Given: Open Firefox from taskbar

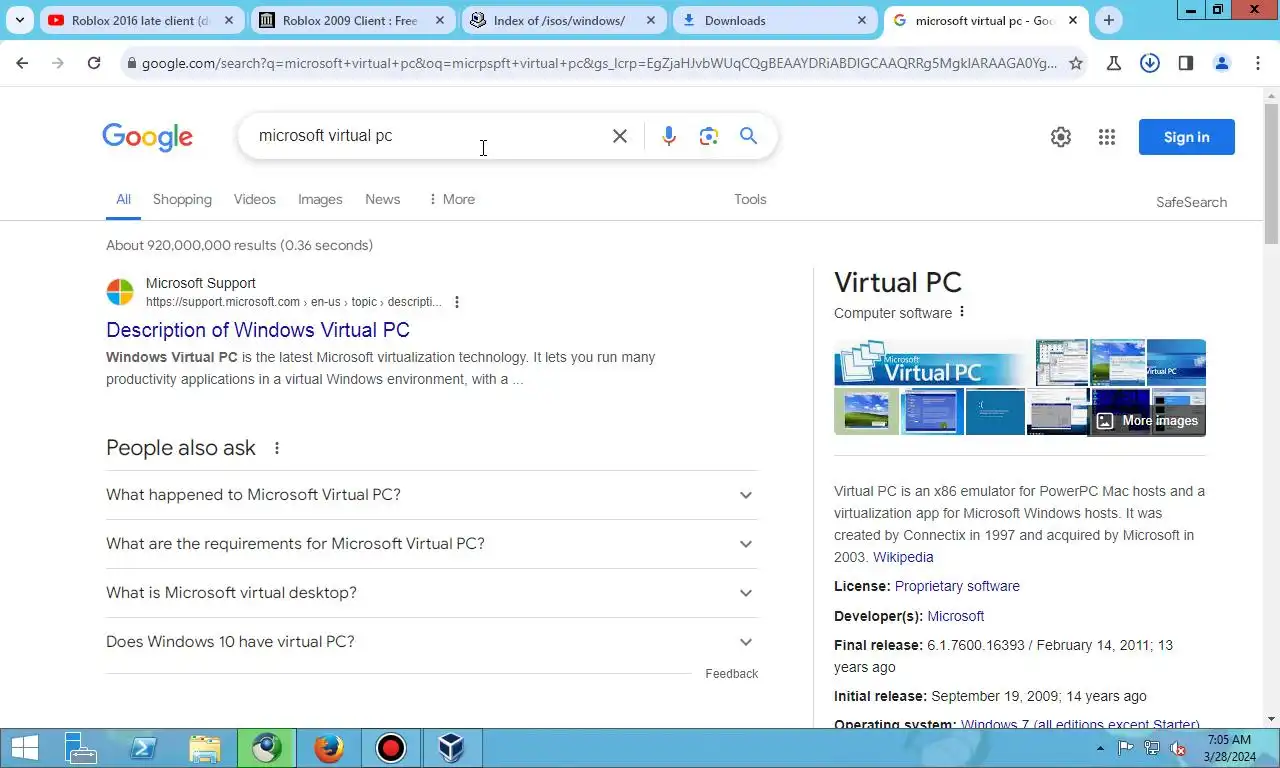Looking at the screenshot, I should [328, 748].
